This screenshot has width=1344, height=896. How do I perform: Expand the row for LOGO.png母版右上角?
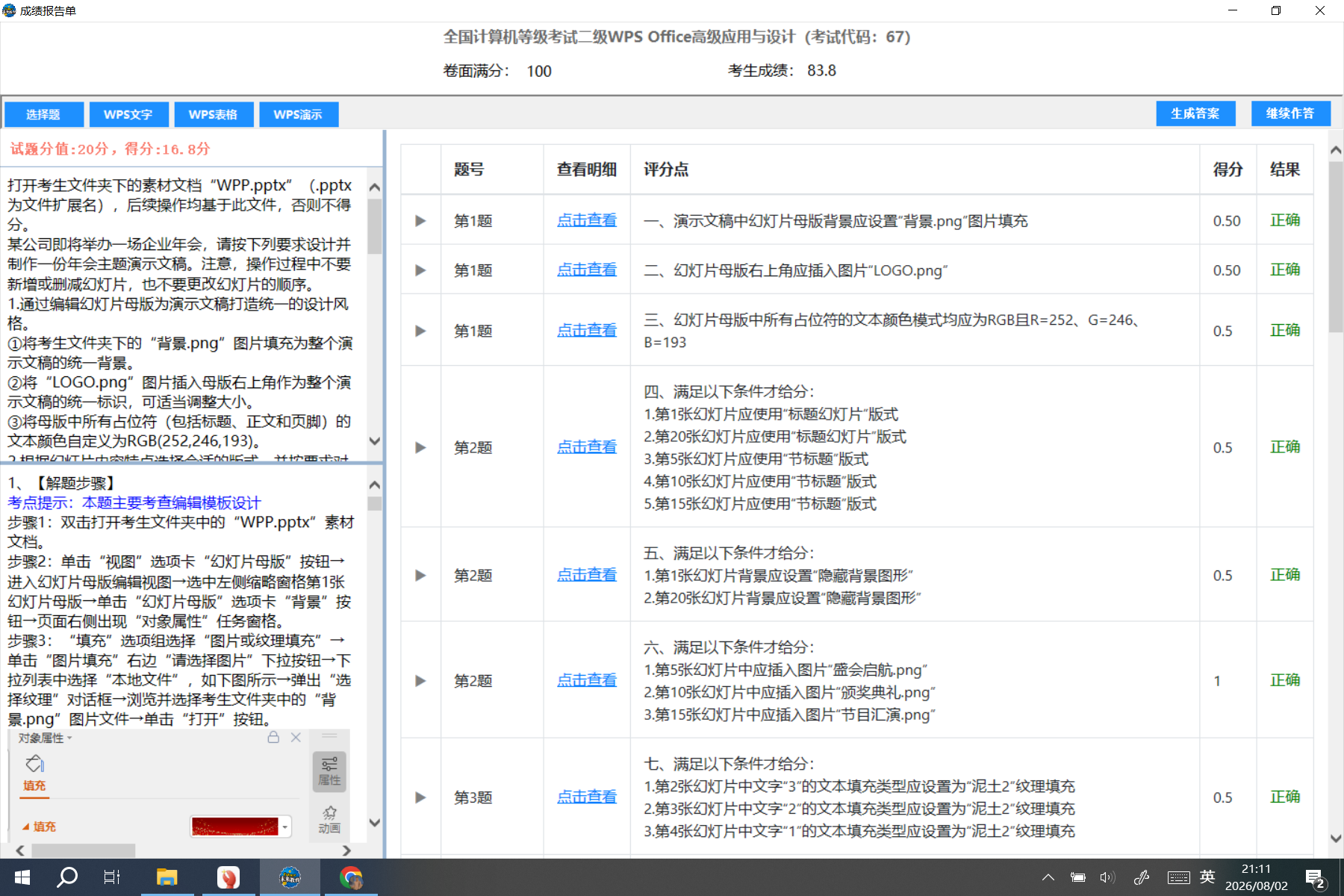[420, 270]
